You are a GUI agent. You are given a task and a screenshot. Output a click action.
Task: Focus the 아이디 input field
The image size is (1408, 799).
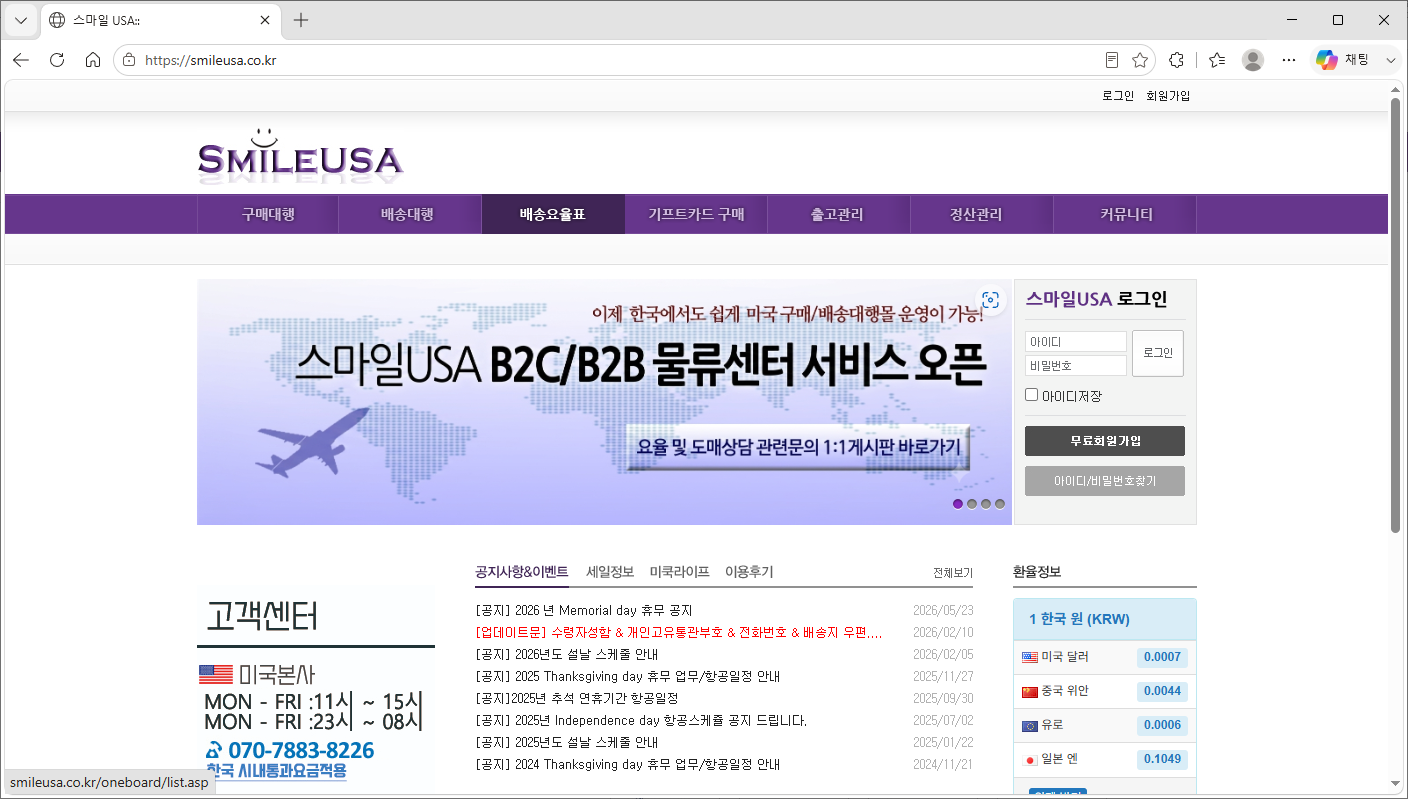coord(1076,342)
